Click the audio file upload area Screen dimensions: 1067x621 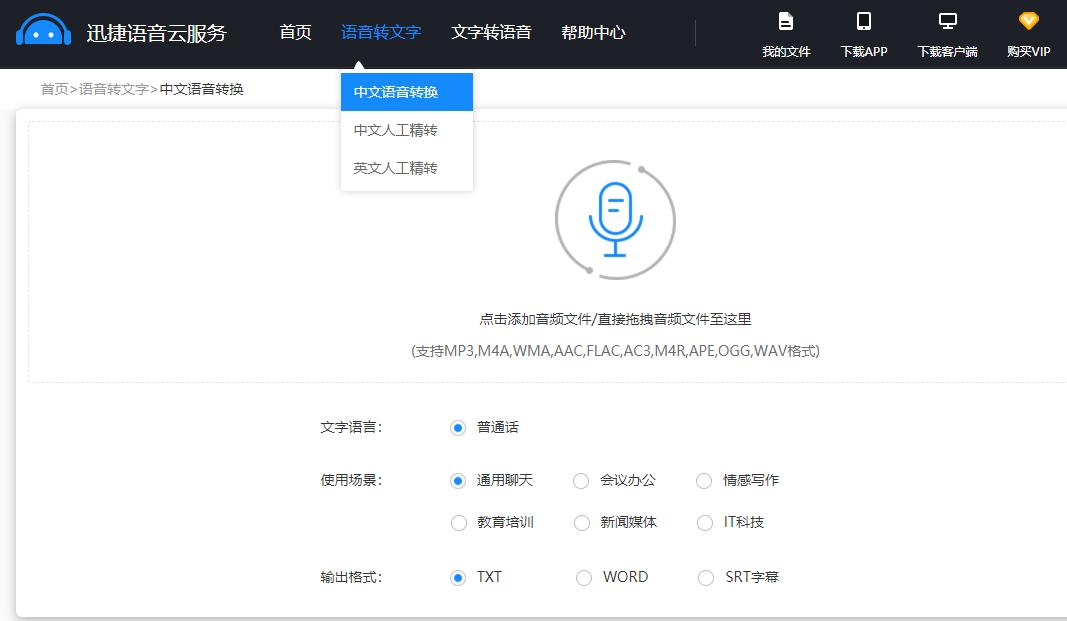[615, 320]
